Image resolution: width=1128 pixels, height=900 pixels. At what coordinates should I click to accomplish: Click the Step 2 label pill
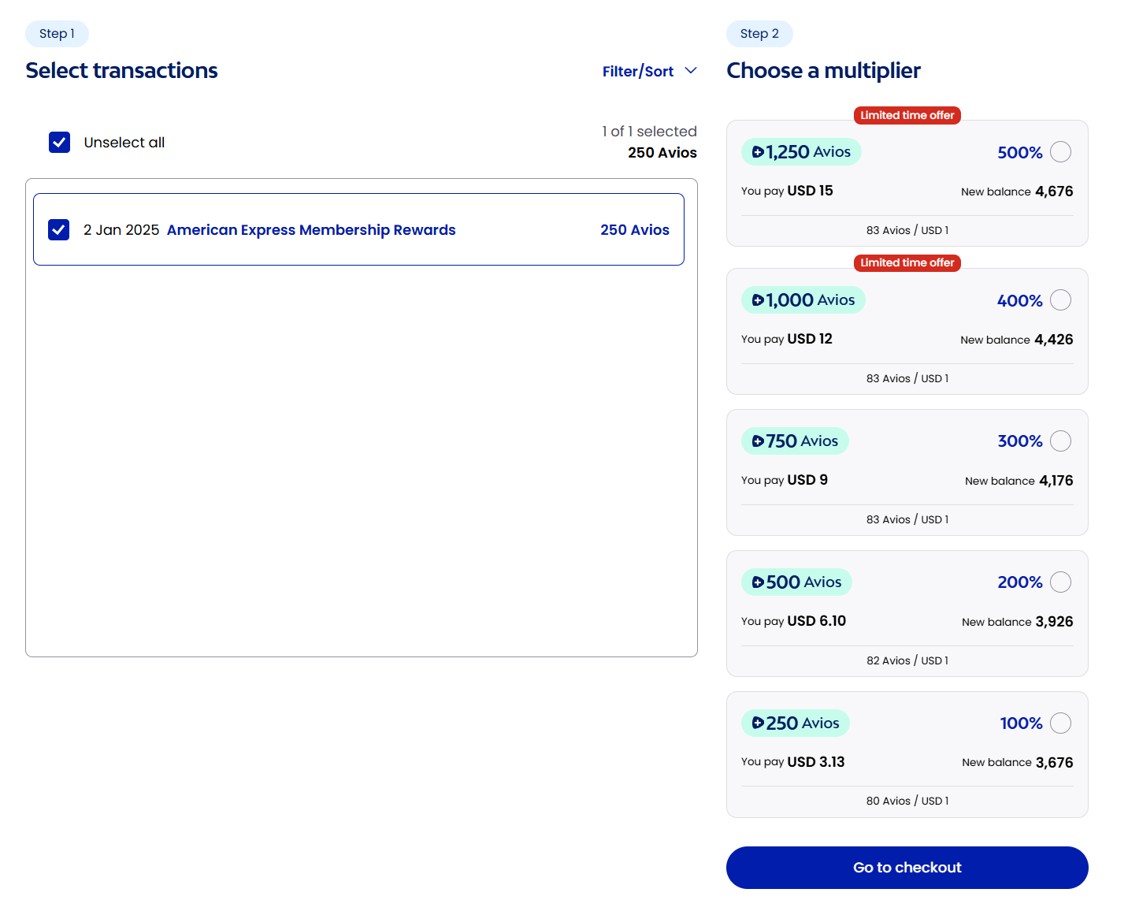(x=759, y=34)
